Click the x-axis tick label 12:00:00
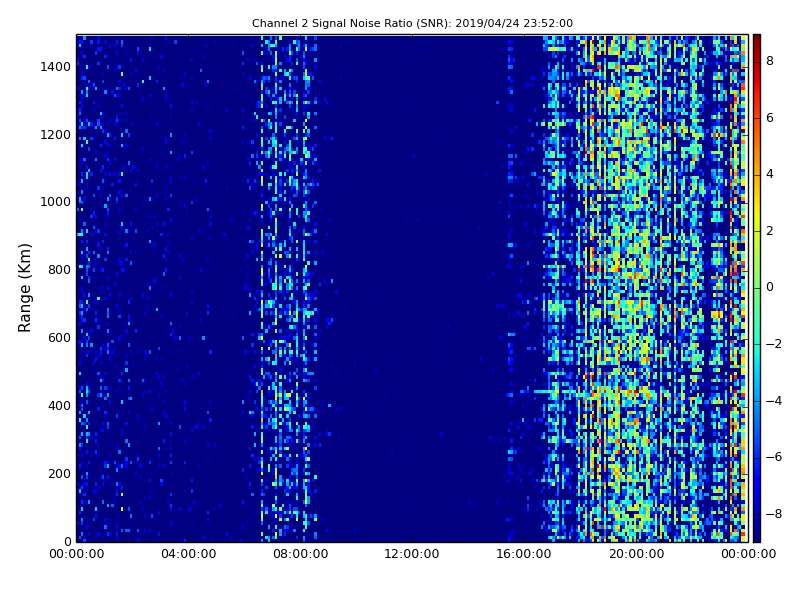This screenshot has height=600, width=800. click(412, 554)
